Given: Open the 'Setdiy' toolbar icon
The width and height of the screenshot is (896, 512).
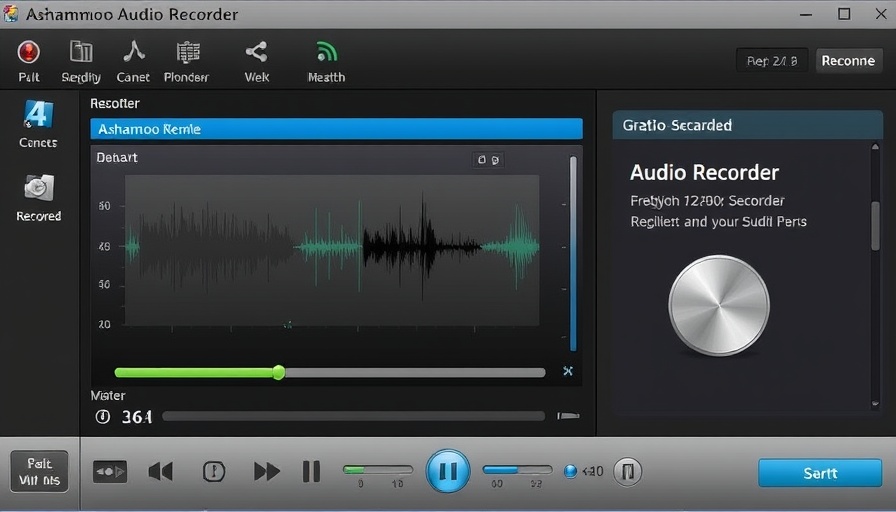Looking at the screenshot, I should pyautogui.click(x=81, y=52).
